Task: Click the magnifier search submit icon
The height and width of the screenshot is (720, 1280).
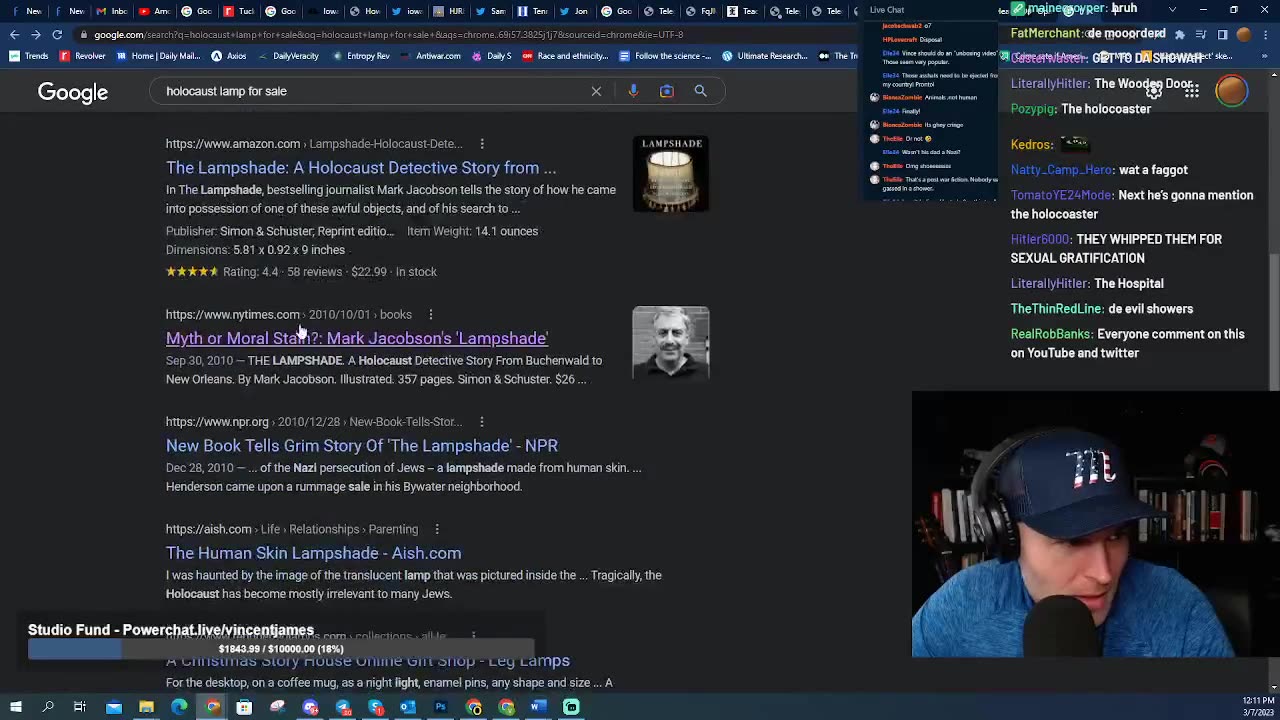Action: pos(700,91)
